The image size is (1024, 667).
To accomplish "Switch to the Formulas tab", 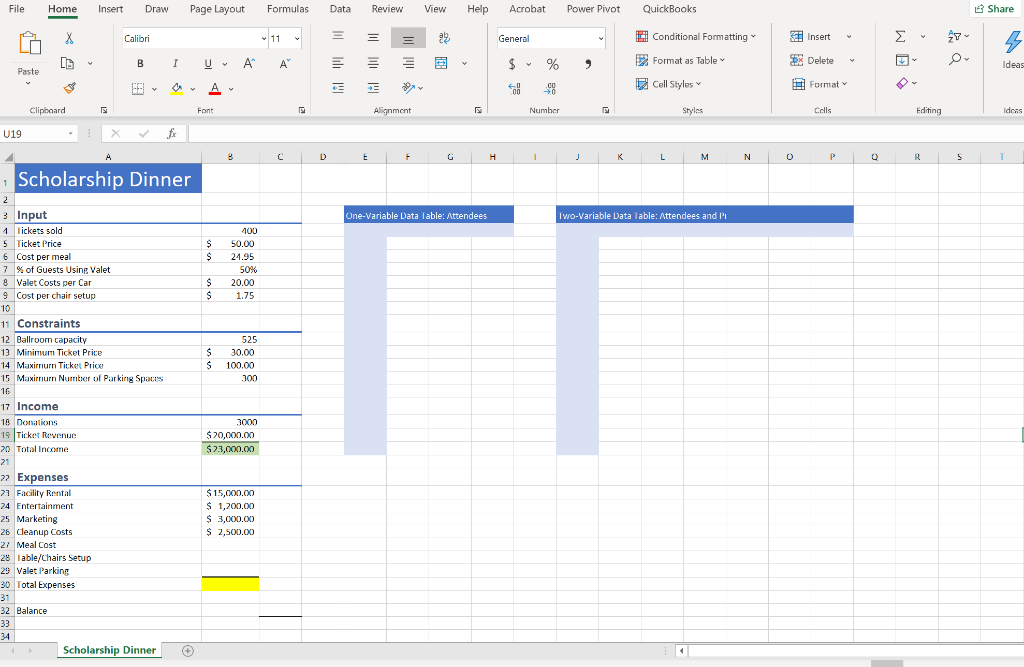I will (x=287, y=9).
